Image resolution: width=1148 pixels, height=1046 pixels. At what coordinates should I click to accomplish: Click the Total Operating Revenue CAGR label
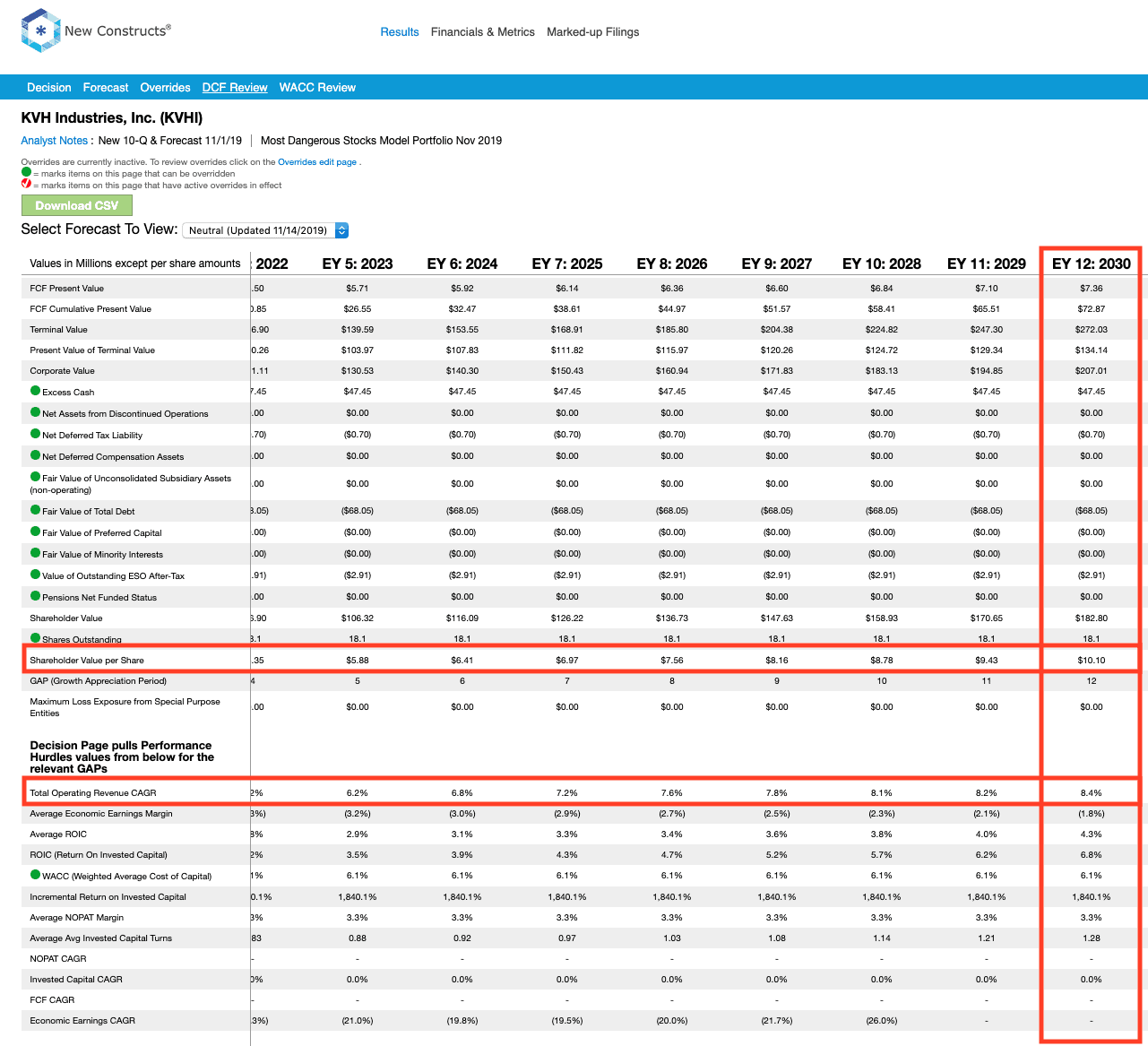(x=93, y=793)
